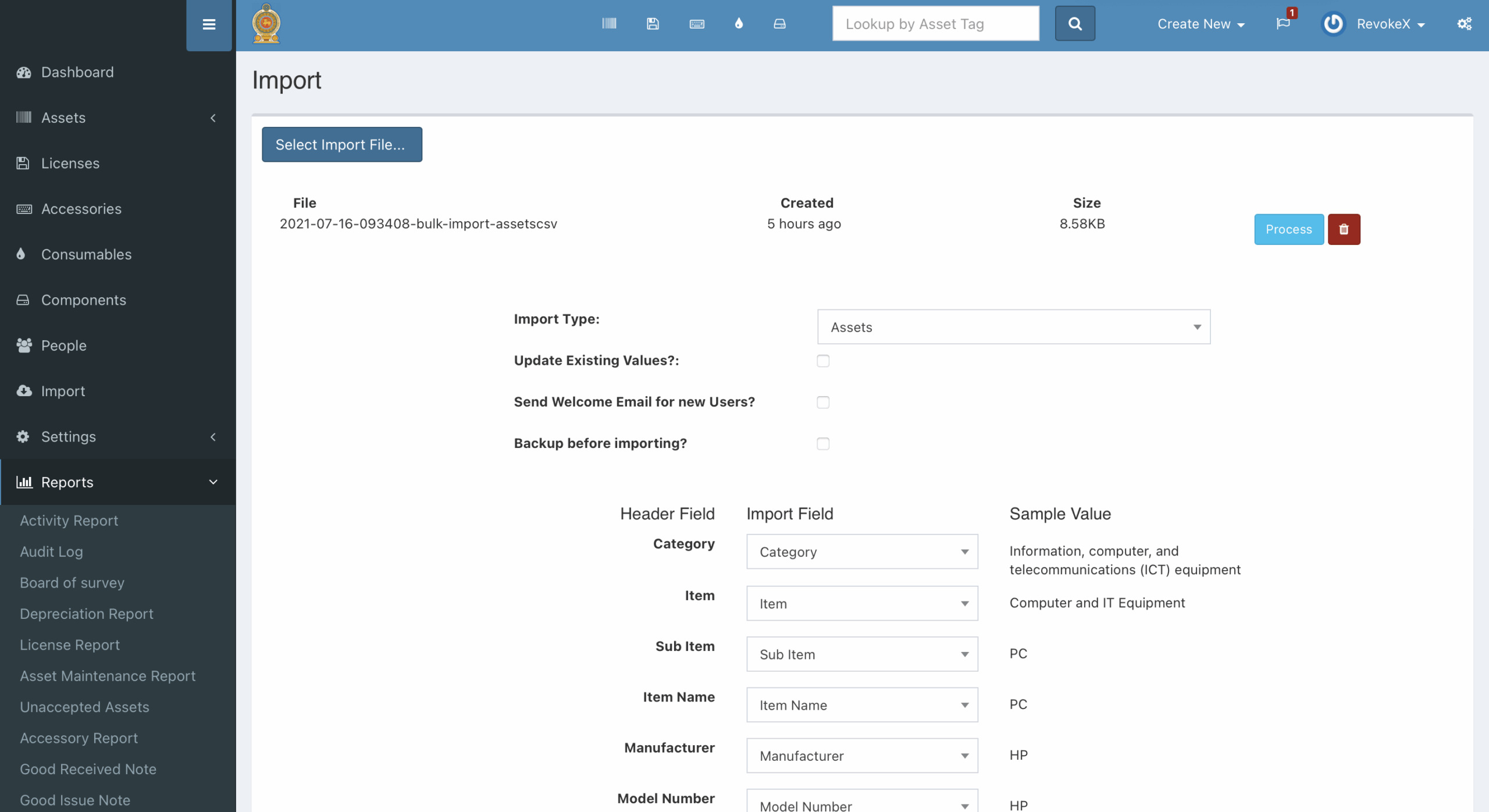The width and height of the screenshot is (1489, 812).
Task: Open Depreciation Report in sidebar
Action: click(x=87, y=614)
